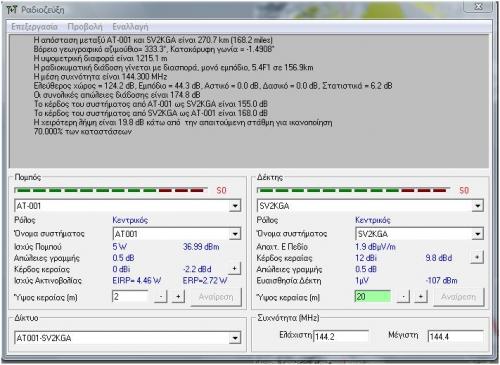The height and width of the screenshot is (365, 500).
Task: Click the receiver gain value 12 dBi
Action: 366,258
